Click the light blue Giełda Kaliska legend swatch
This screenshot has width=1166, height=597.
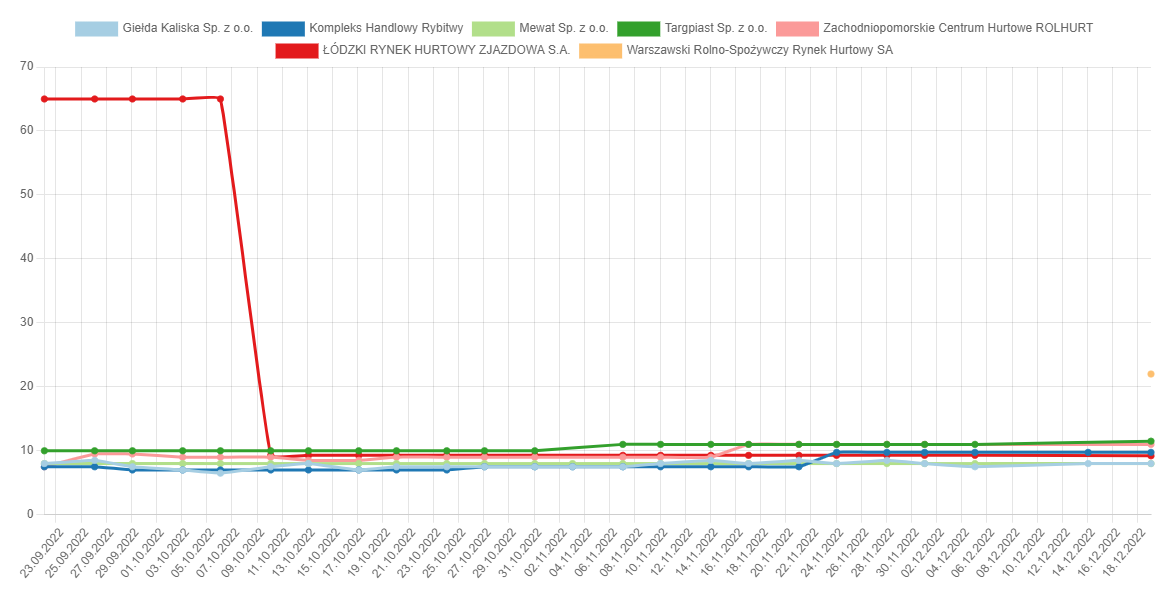[x=95, y=28]
